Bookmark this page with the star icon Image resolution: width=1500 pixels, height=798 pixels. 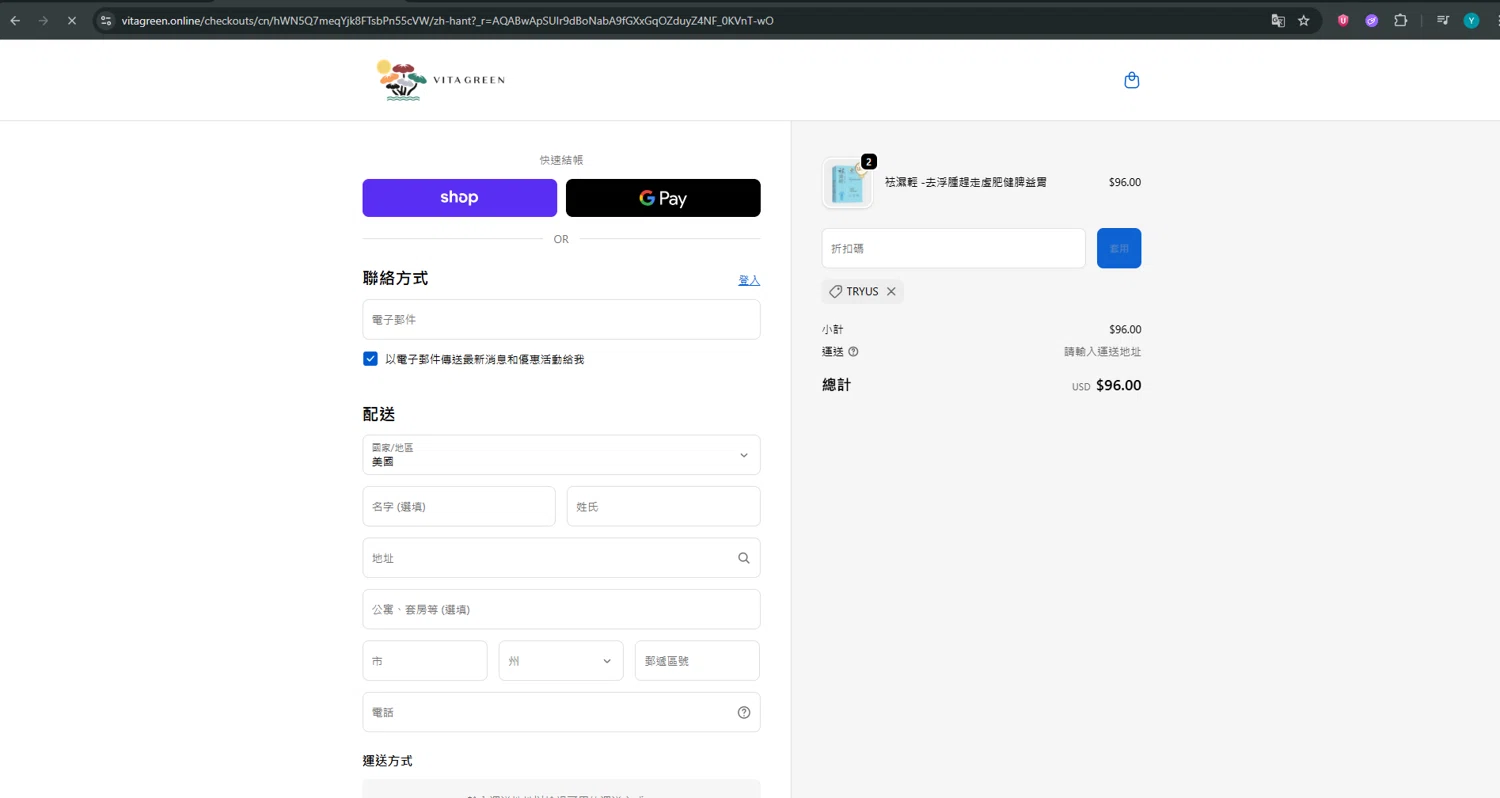click(1304, 20)
